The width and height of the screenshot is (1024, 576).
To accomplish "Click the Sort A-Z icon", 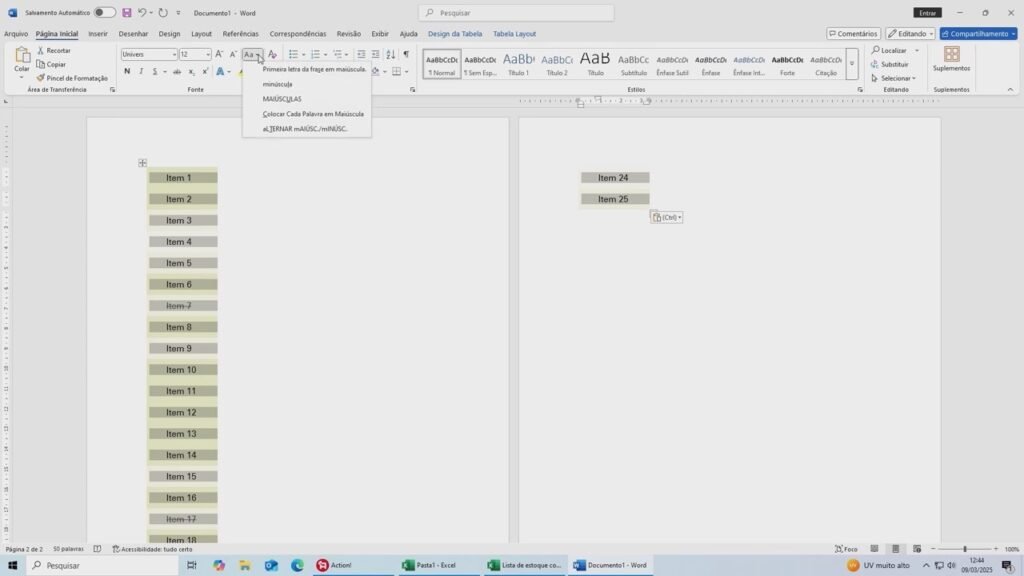I will [391, 54].
